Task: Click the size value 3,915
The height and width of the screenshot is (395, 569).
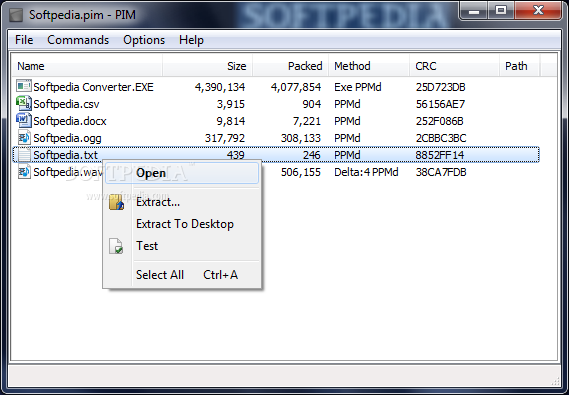Action: [231, 104]
